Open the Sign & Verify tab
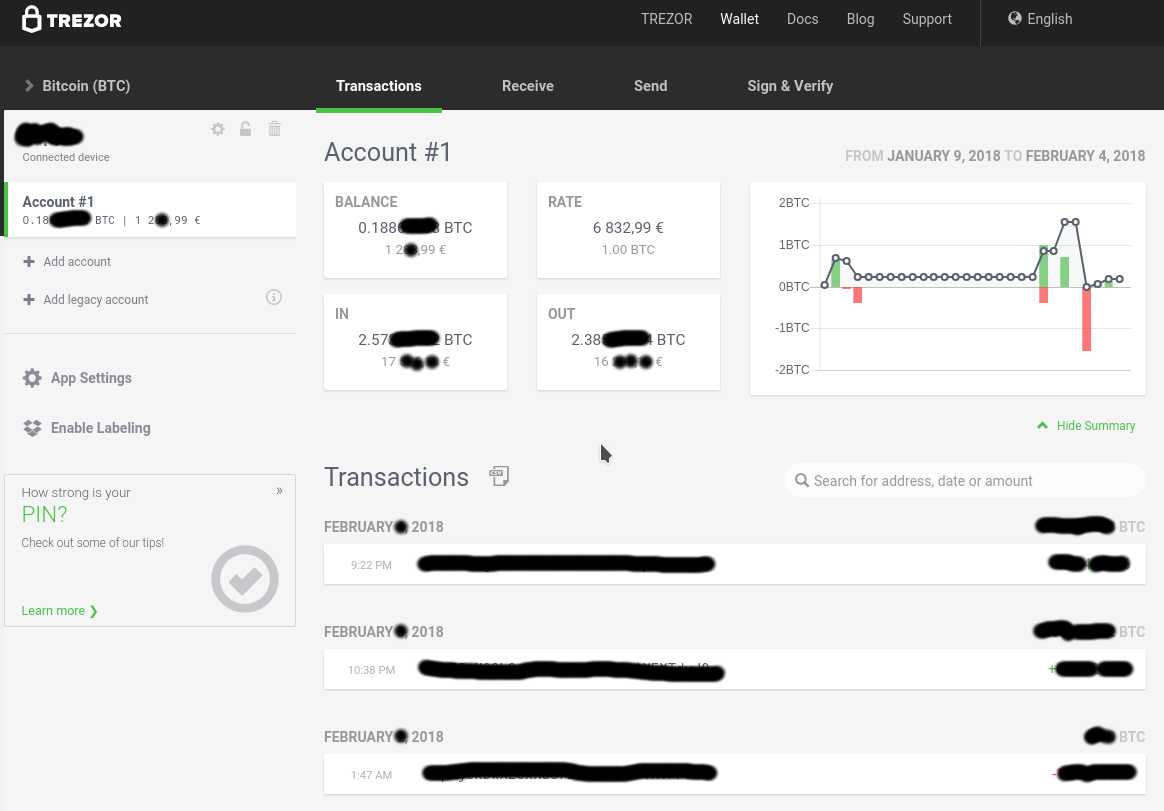Viewport: 1164px width, 811px height. point(790,86)
